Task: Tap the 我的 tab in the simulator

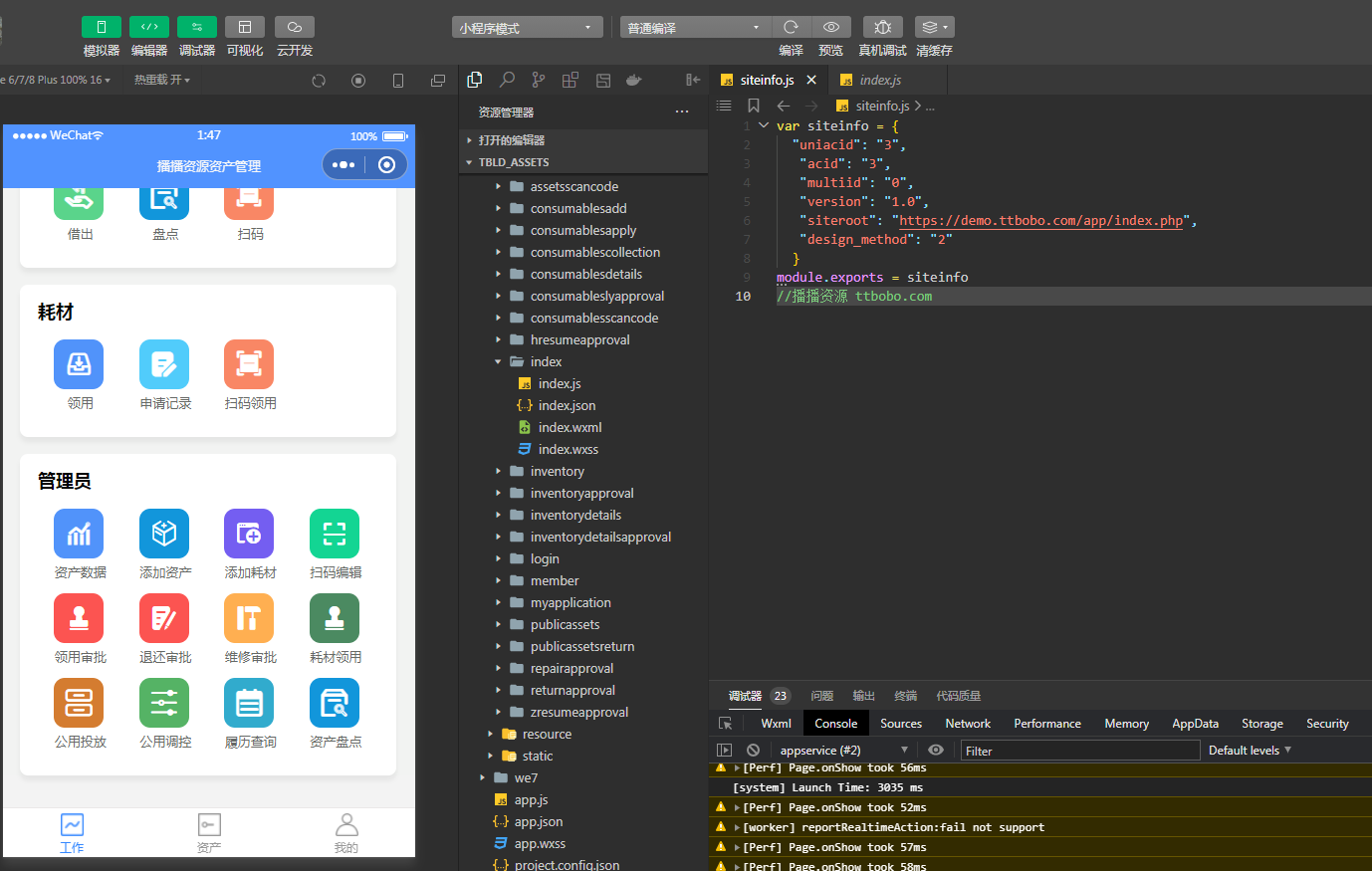Action: pyautogui.click(x=345, y=833)
